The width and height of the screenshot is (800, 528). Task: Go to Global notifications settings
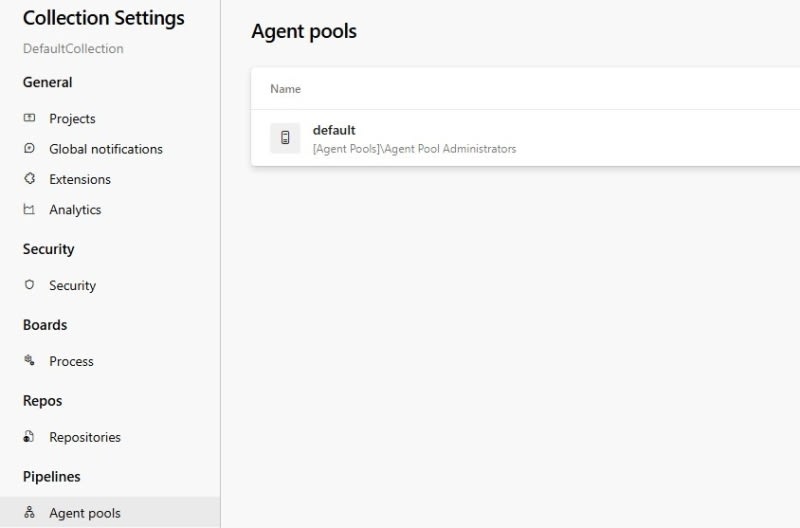[x=105, y=149]
